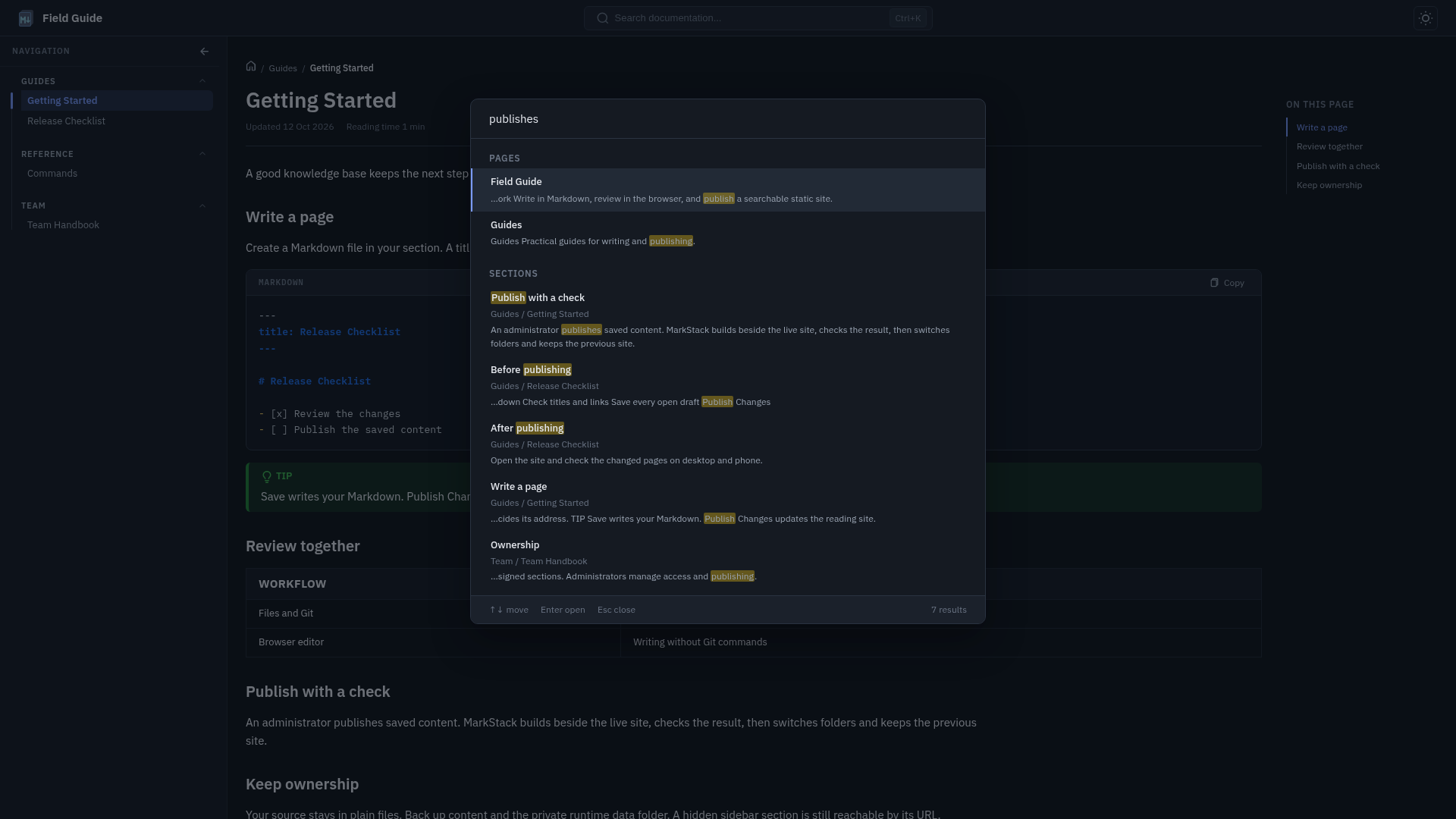1456x819 pixels.
Task: Click 'Browser editor' table cell
Action: pyautogui.click(x=433, y=642)
